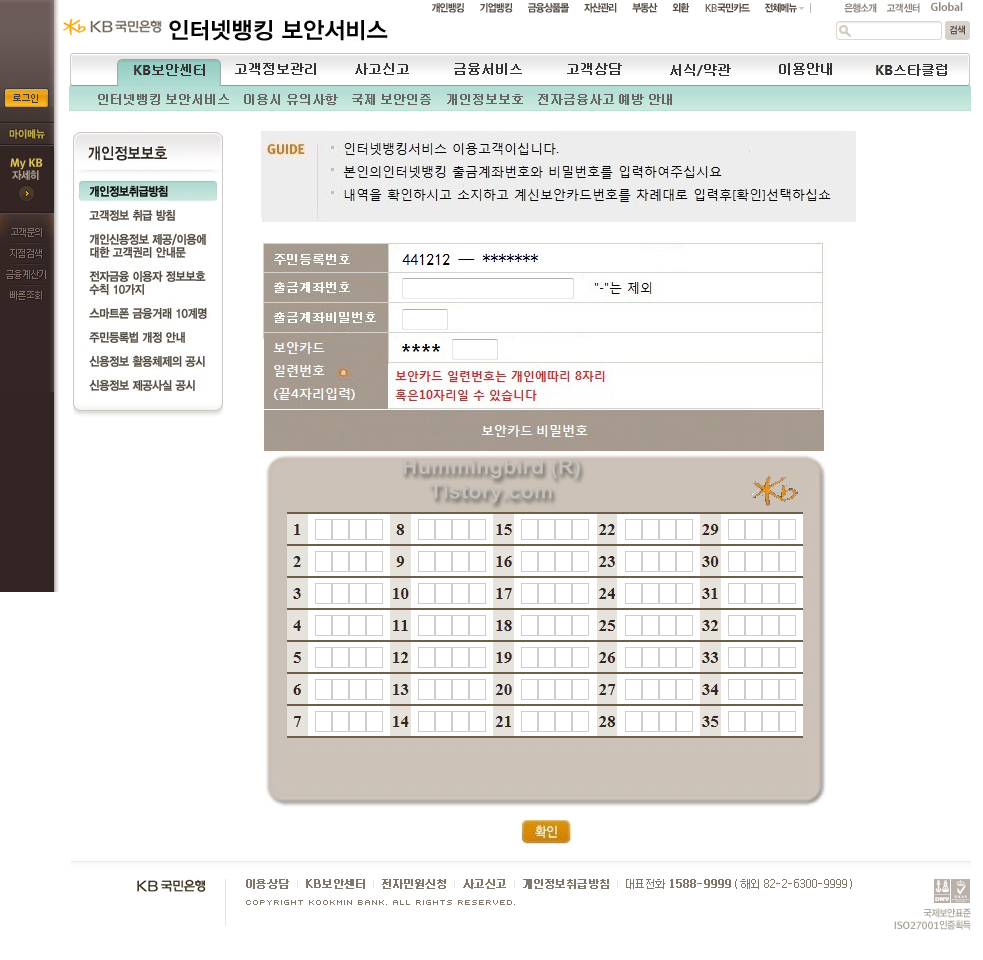
Task: Select the 서식/약관 tab
Action: coord(700,70)
